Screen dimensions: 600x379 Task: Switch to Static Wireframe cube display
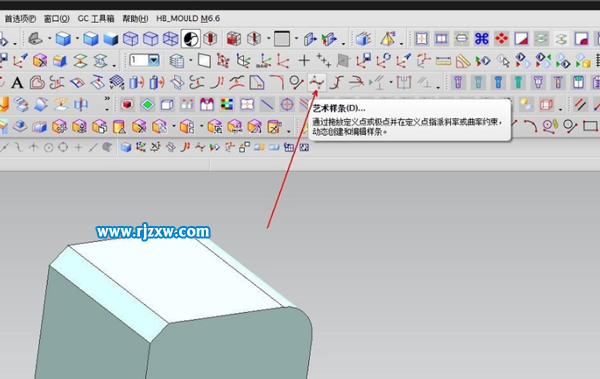[x=170, y=38]
